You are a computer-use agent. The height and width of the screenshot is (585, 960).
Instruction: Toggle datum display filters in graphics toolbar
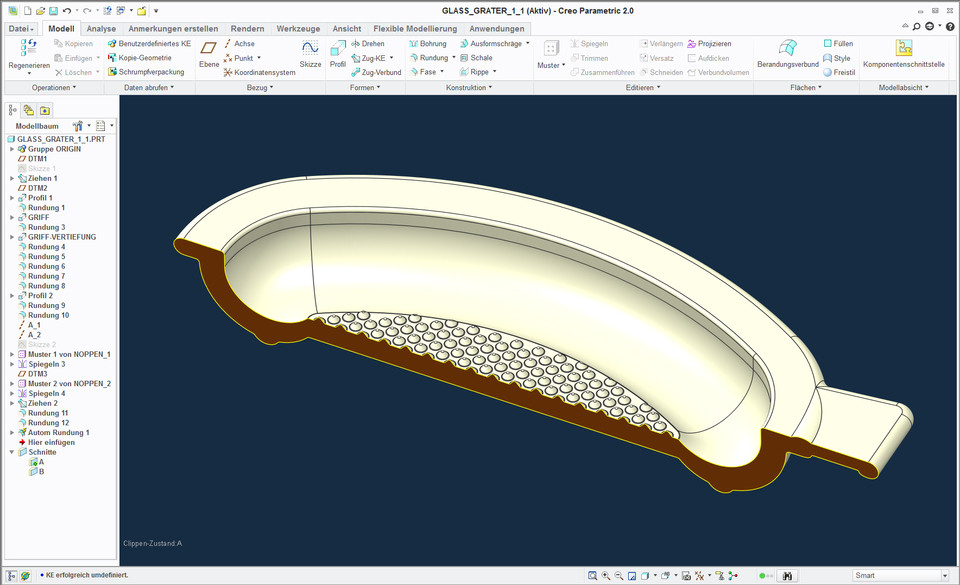coord(700,576)
